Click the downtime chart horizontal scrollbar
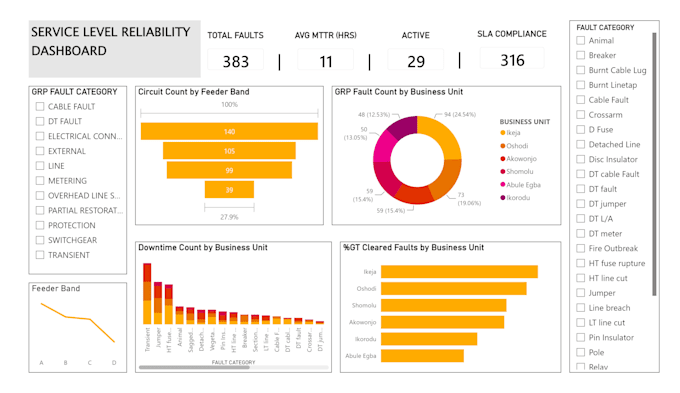This screenshot has width=680, height=393. 194,367
